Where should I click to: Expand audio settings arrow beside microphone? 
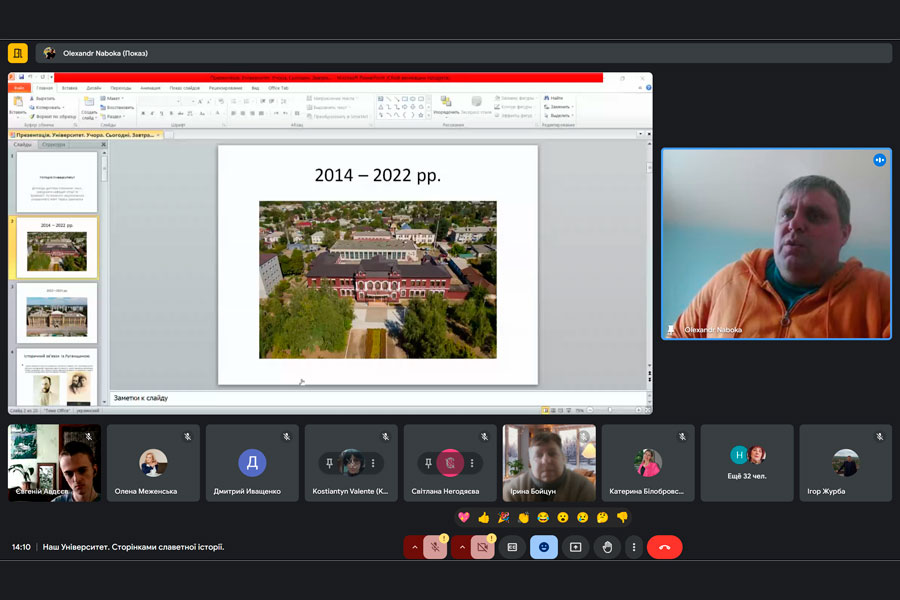[x=414, y=547]
